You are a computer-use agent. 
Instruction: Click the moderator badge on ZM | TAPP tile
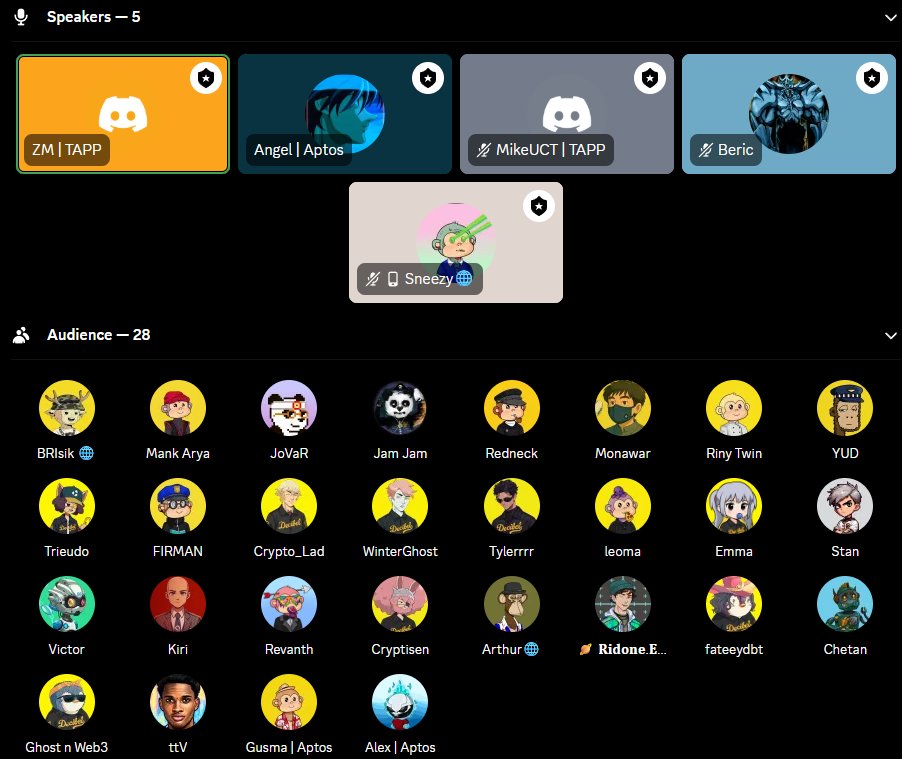206,78
